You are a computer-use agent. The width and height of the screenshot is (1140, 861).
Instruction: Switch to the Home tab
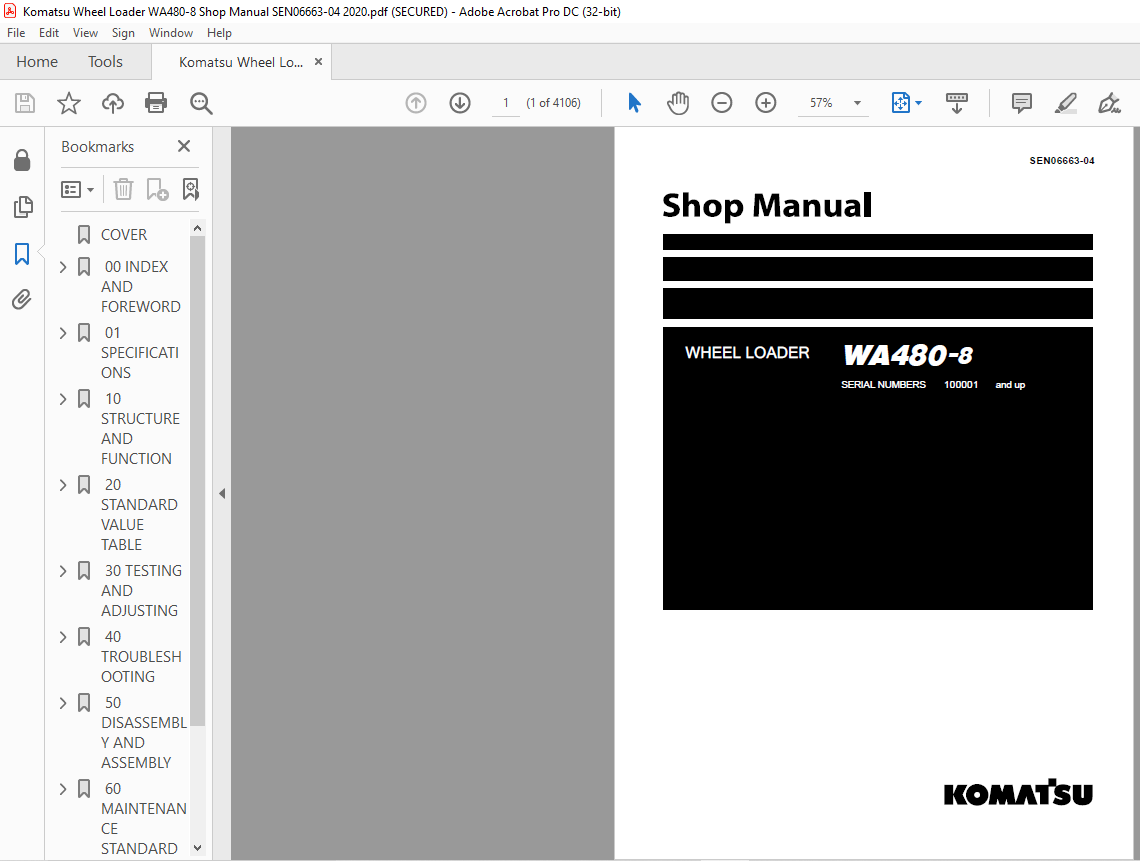pyautogui.click(x=37, y=62)
